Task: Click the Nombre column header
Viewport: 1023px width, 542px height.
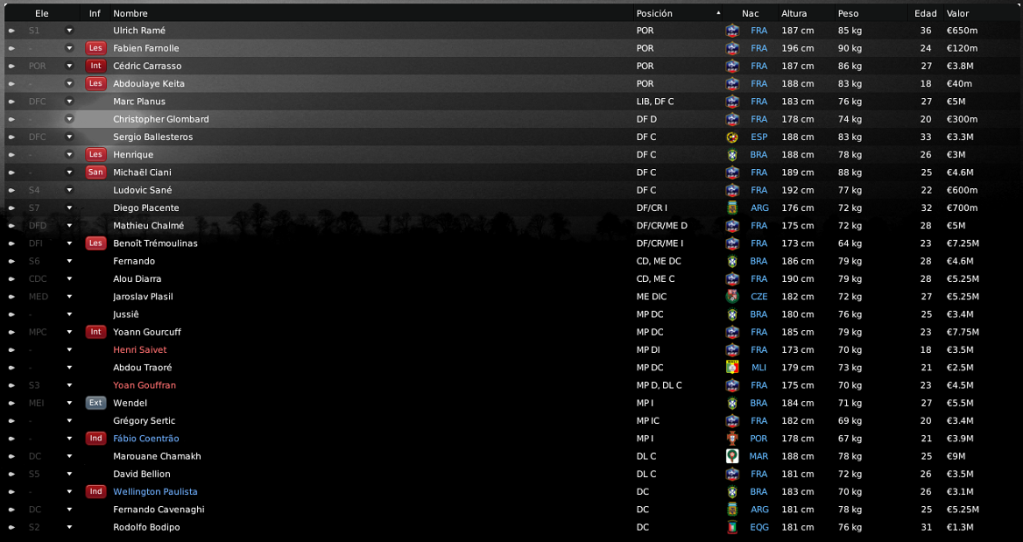Action: tap(130, 13)
